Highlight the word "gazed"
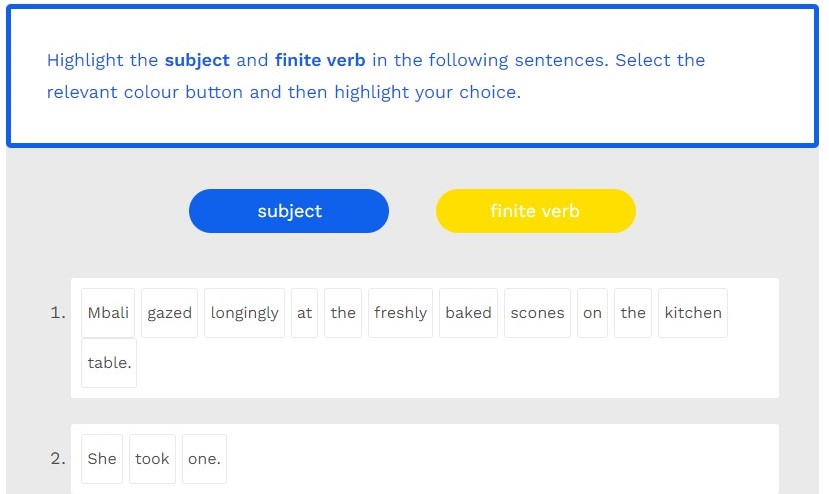 [x=169, y=313]
